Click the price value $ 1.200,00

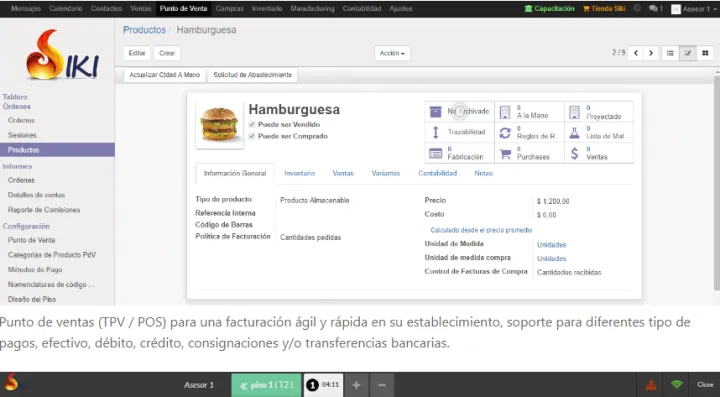553,201
